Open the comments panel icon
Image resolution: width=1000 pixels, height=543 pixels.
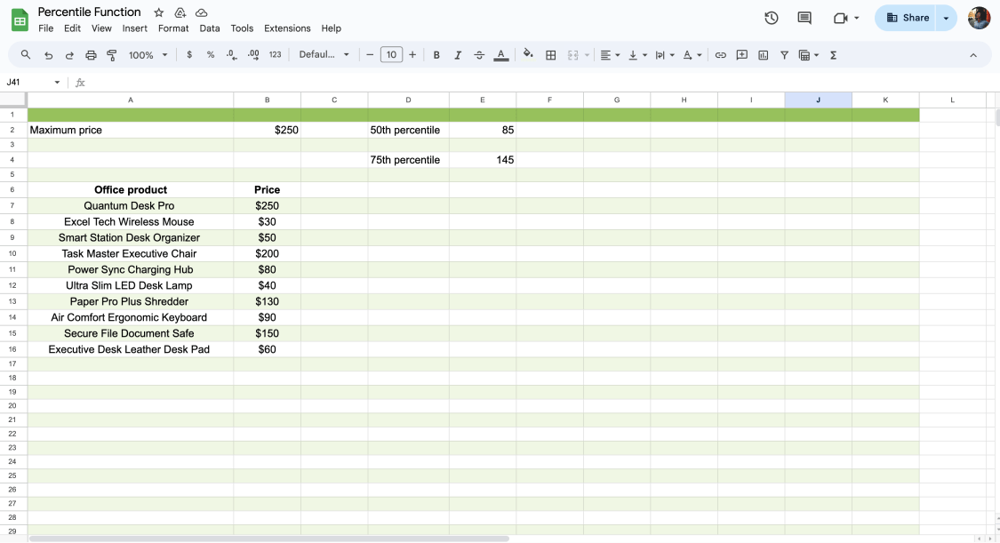coord(804,18)
